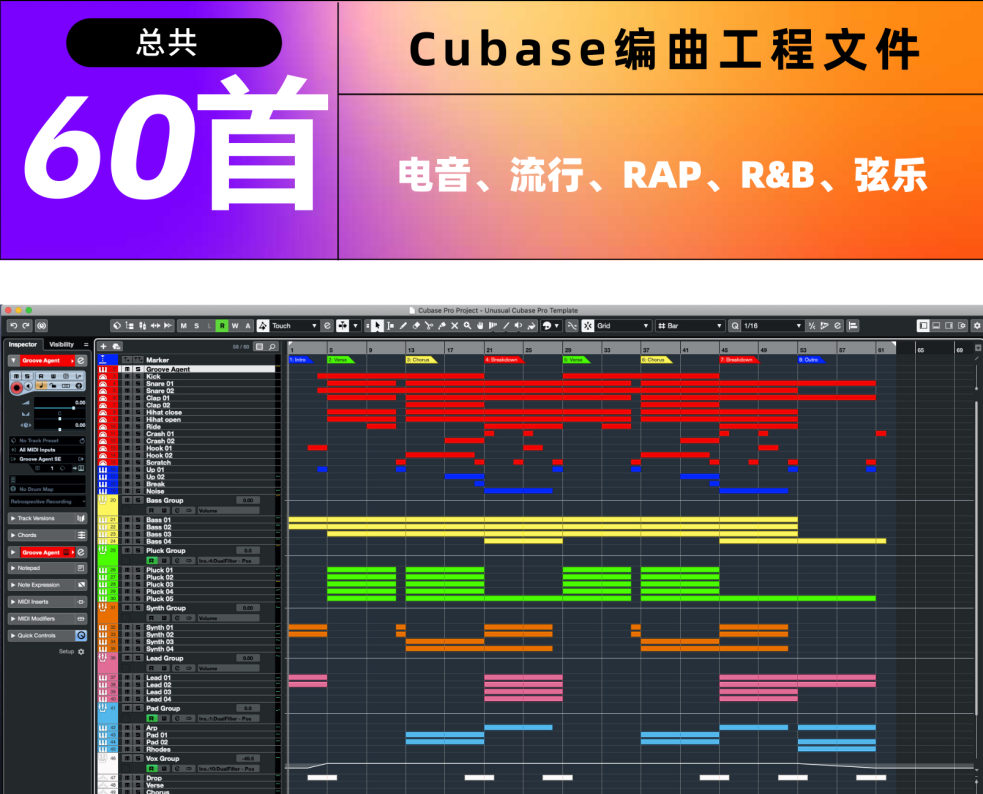Select the Mute X tool
The image size is (983, 794).
coord(455,326)
